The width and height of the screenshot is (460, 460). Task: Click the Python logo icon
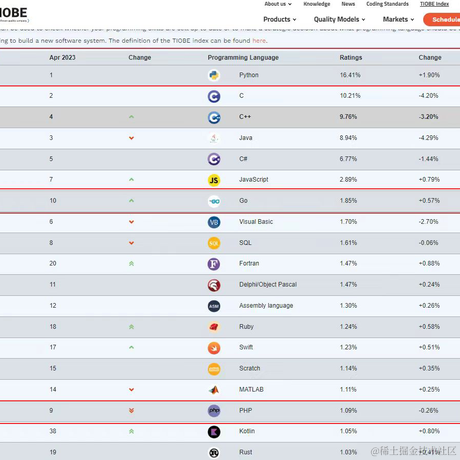point(214,75)
